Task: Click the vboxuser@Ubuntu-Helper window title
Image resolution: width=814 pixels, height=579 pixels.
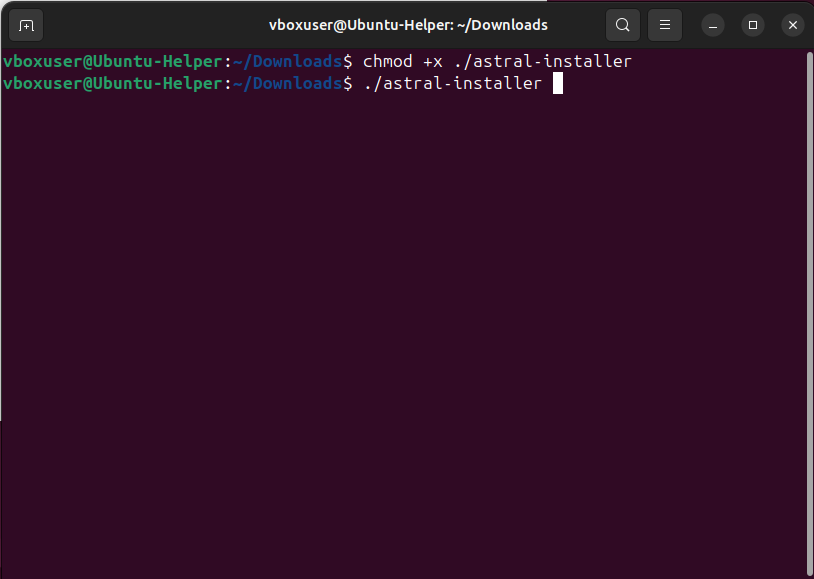Action: [408, 25]
